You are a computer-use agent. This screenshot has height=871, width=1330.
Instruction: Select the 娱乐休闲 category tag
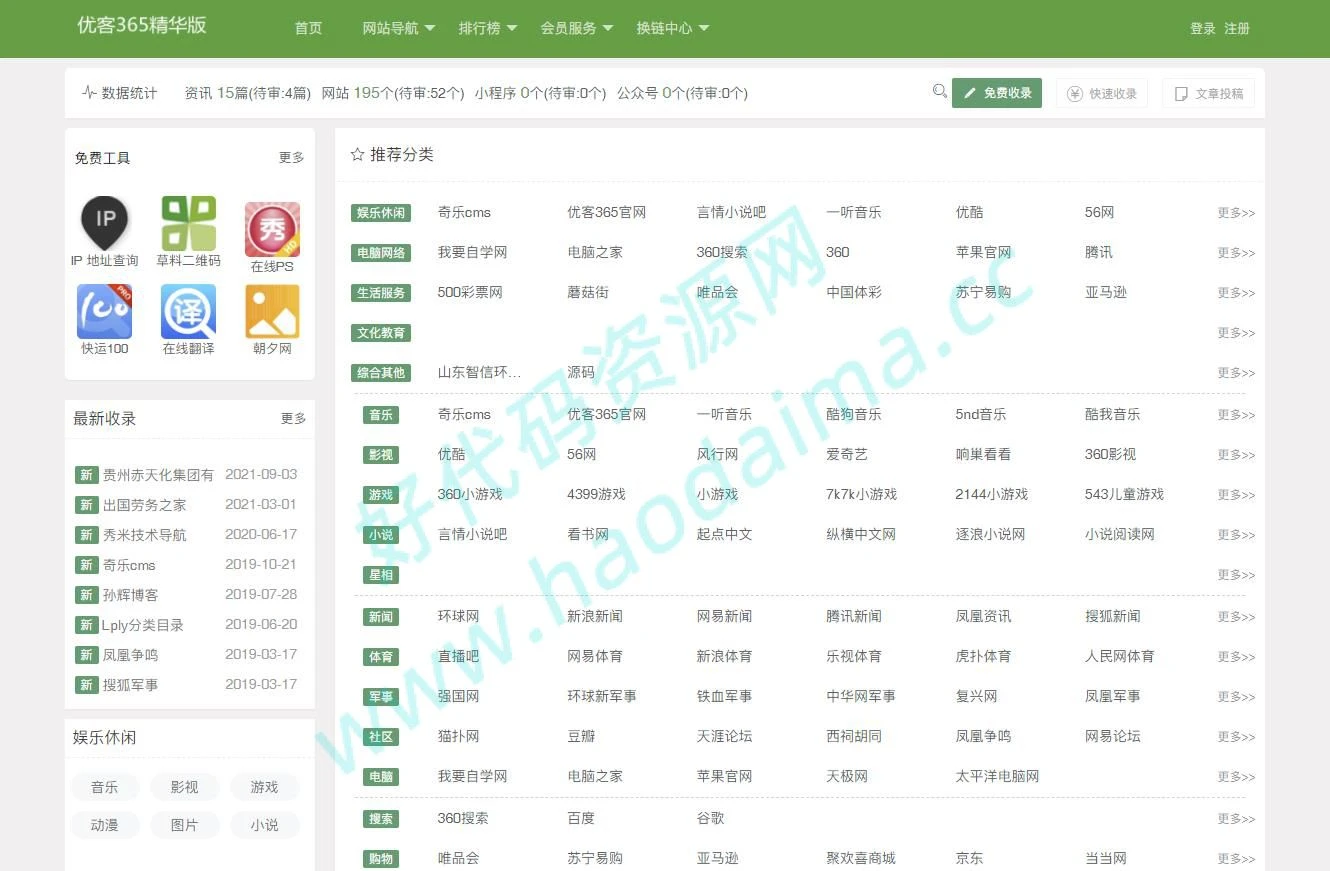pos(381,213)
